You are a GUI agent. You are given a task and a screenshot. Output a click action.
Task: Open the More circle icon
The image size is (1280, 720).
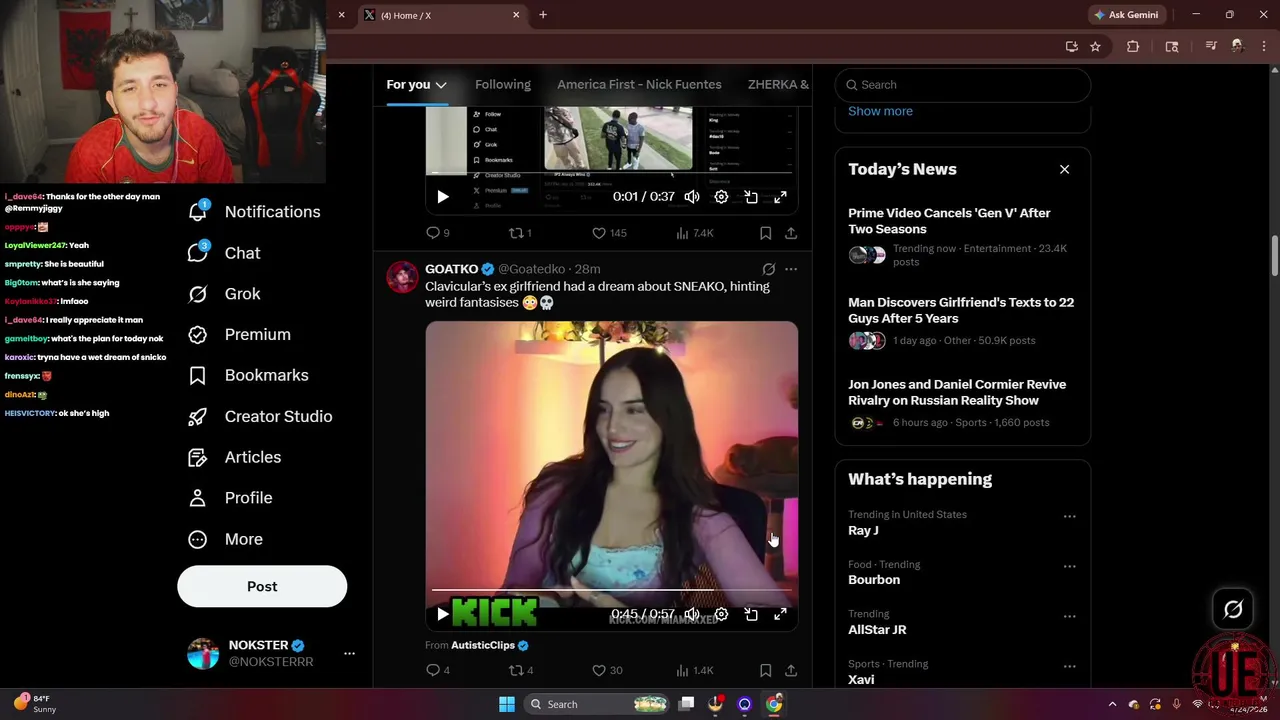tap(198, 539)
